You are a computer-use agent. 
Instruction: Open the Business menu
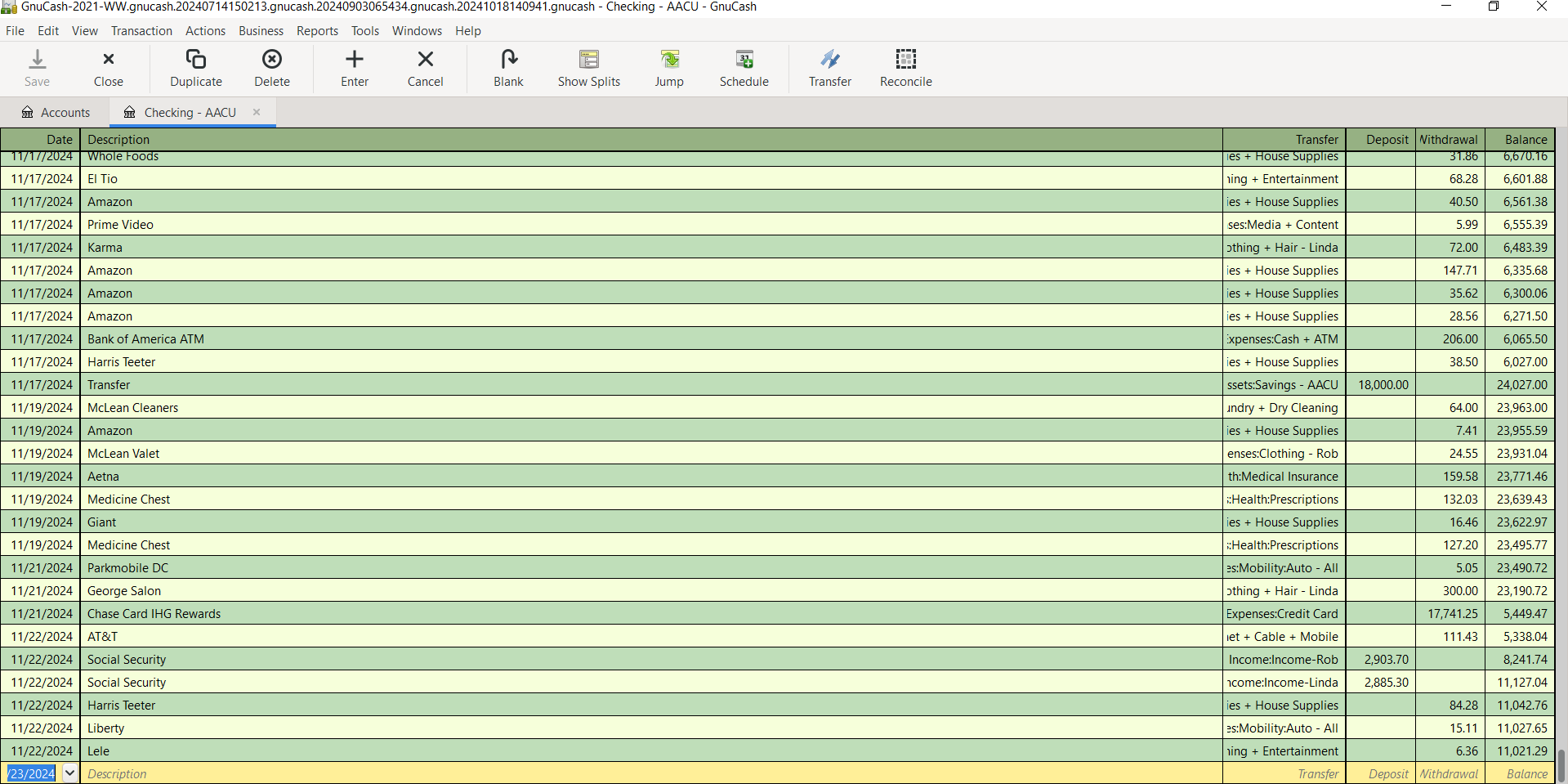point(261,31)
